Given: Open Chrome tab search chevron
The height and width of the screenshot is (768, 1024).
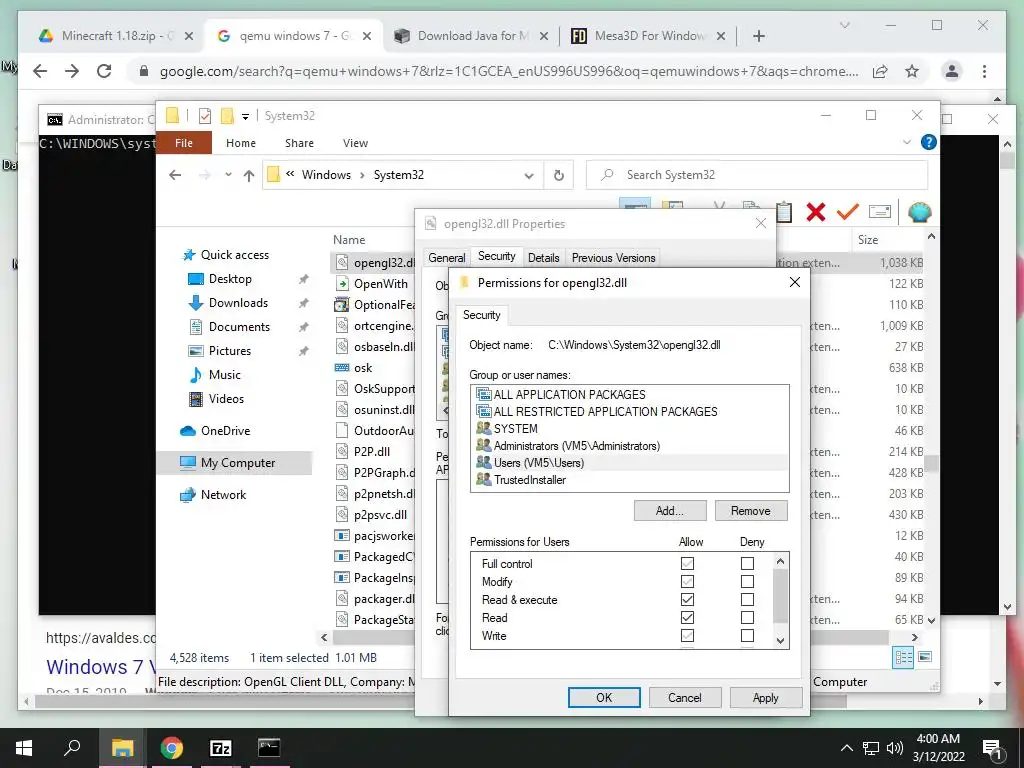Looking at the screenshot, I should tap(844, 25).
